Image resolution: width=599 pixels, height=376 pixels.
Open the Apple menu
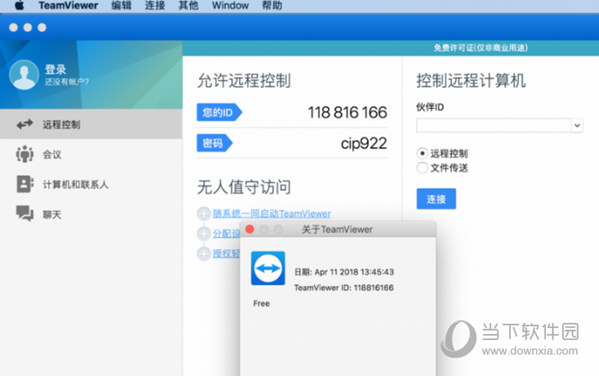pyautogui.click(x=19, y=5)
